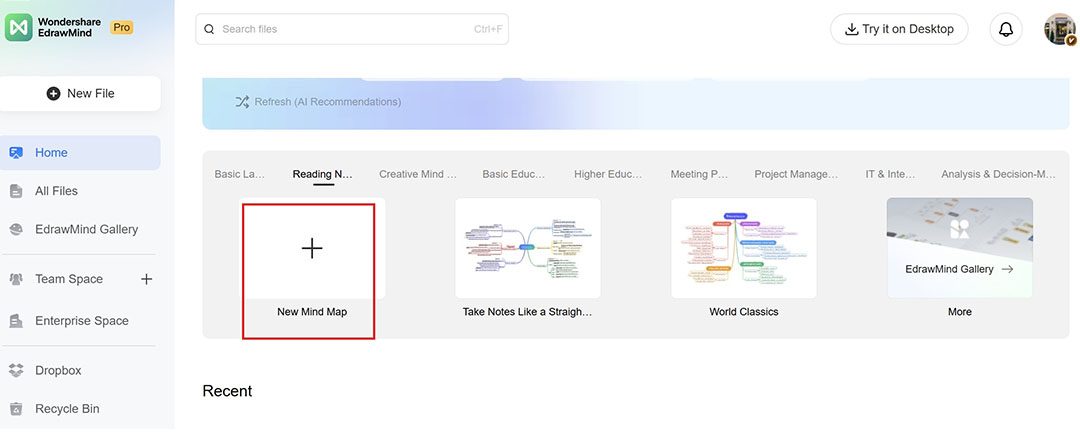Click the Wondershare EdrawMind logo icon

click(19, 28)
